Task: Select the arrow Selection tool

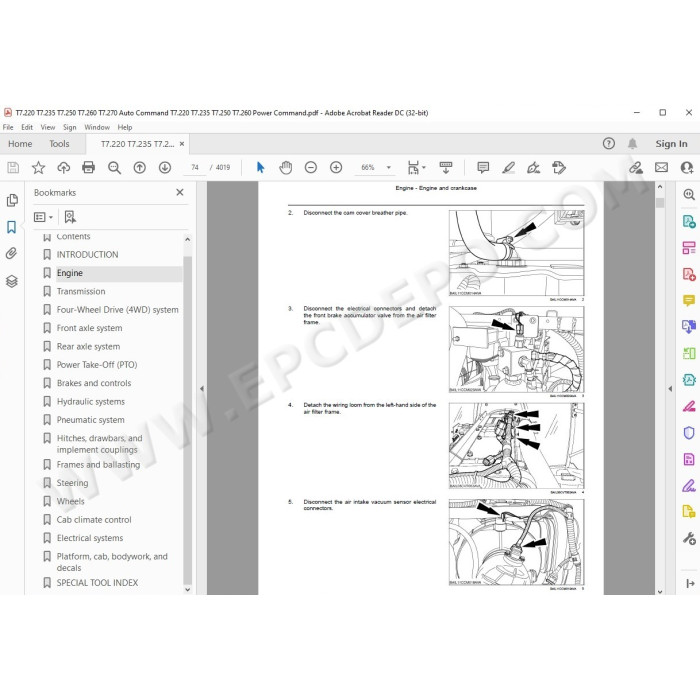Action: pyautogui.click(x=260, y=167)
